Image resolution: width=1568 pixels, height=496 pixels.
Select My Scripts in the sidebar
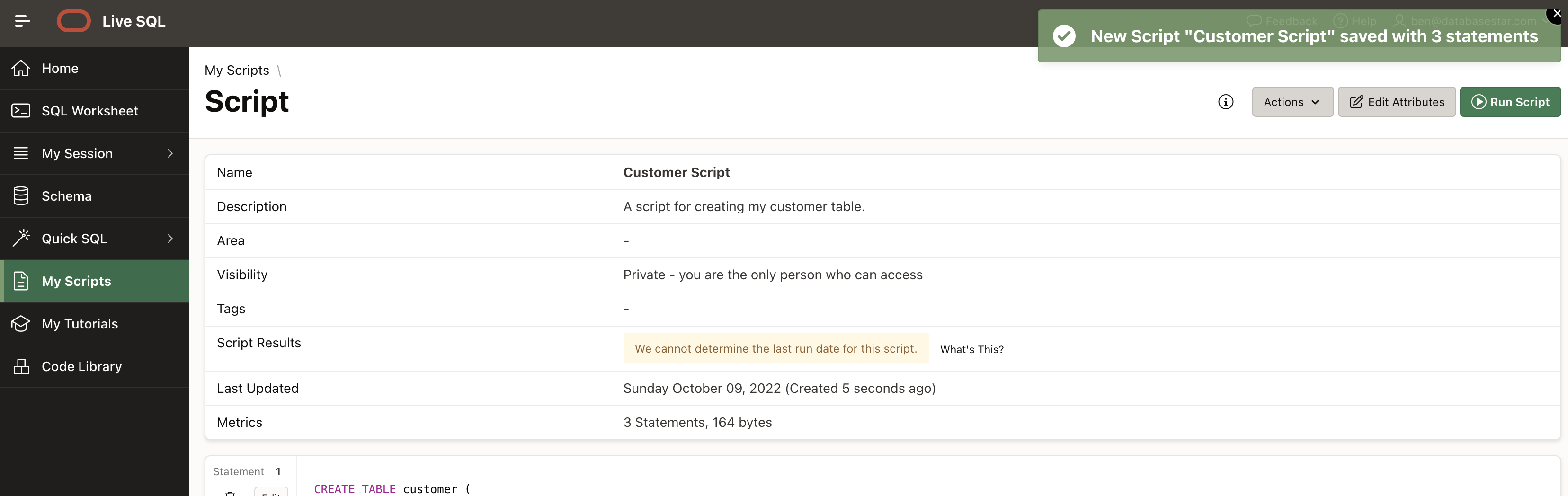coord(76,281)
